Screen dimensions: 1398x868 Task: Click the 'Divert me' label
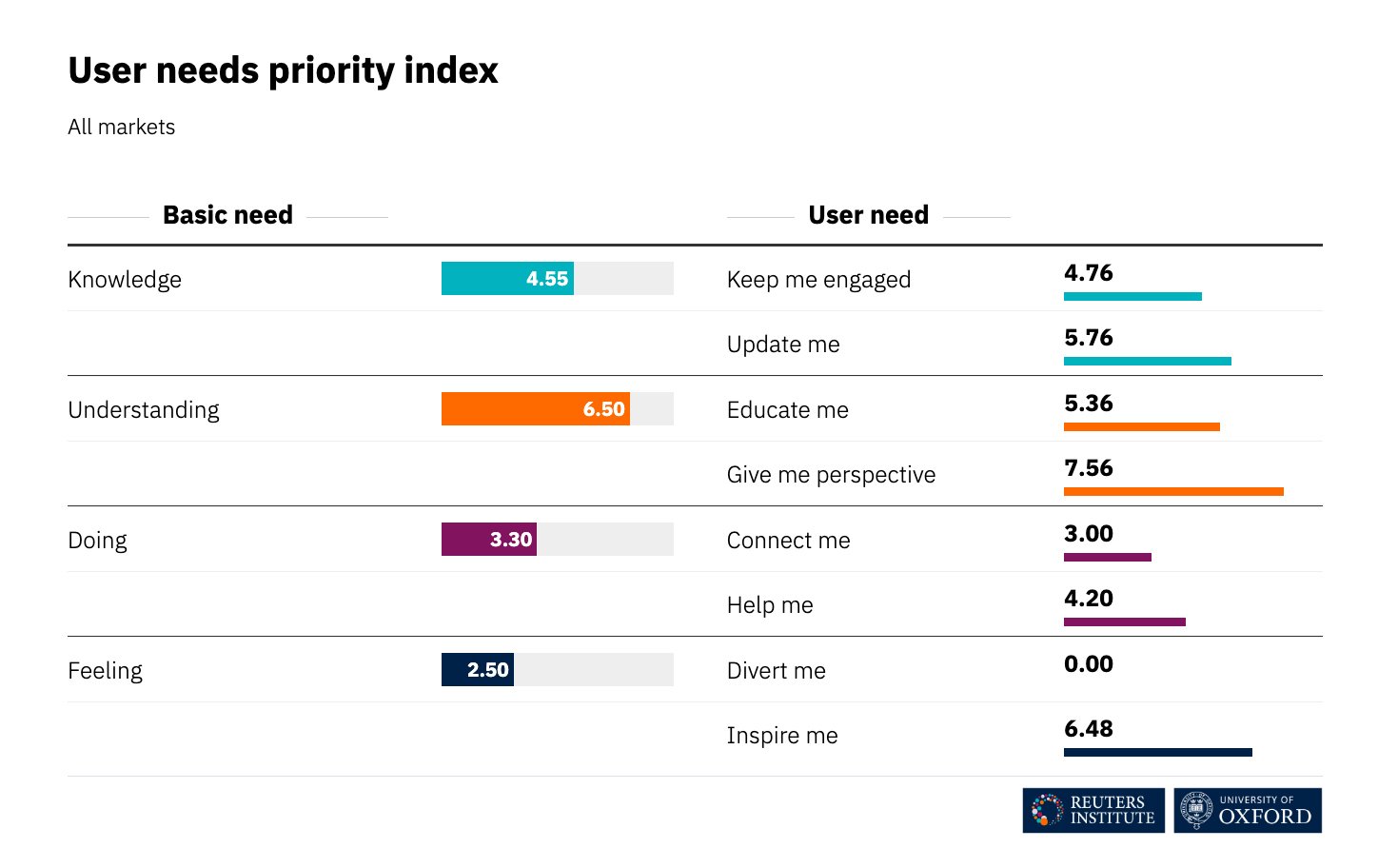776,671
